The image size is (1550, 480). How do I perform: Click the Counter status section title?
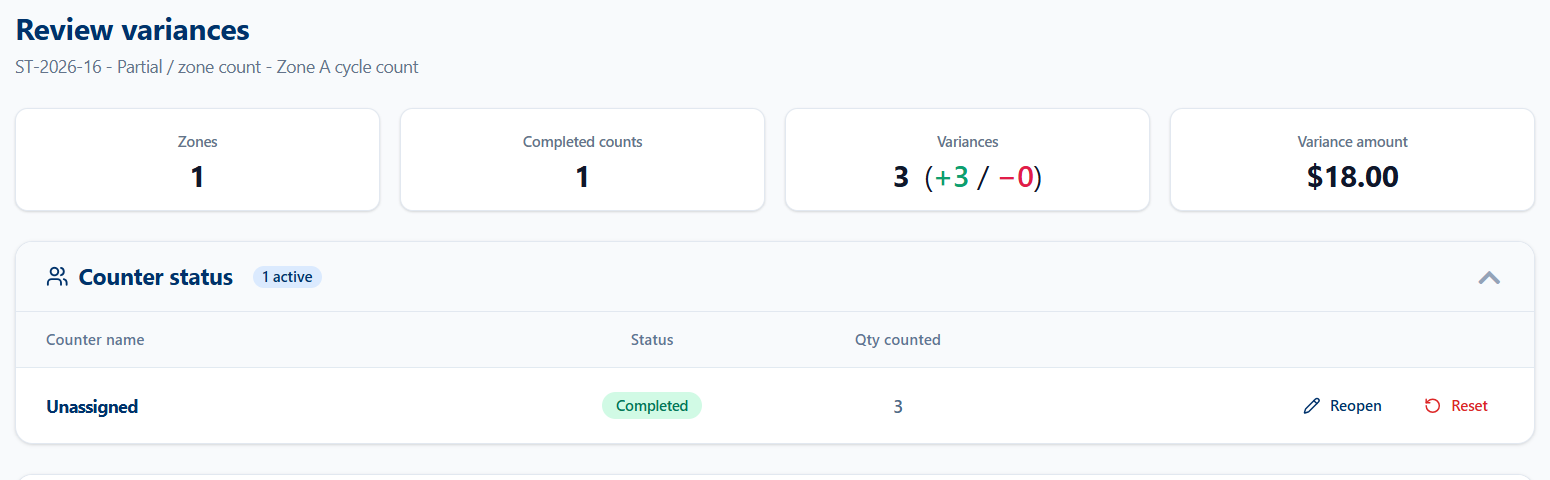[156, 277]
